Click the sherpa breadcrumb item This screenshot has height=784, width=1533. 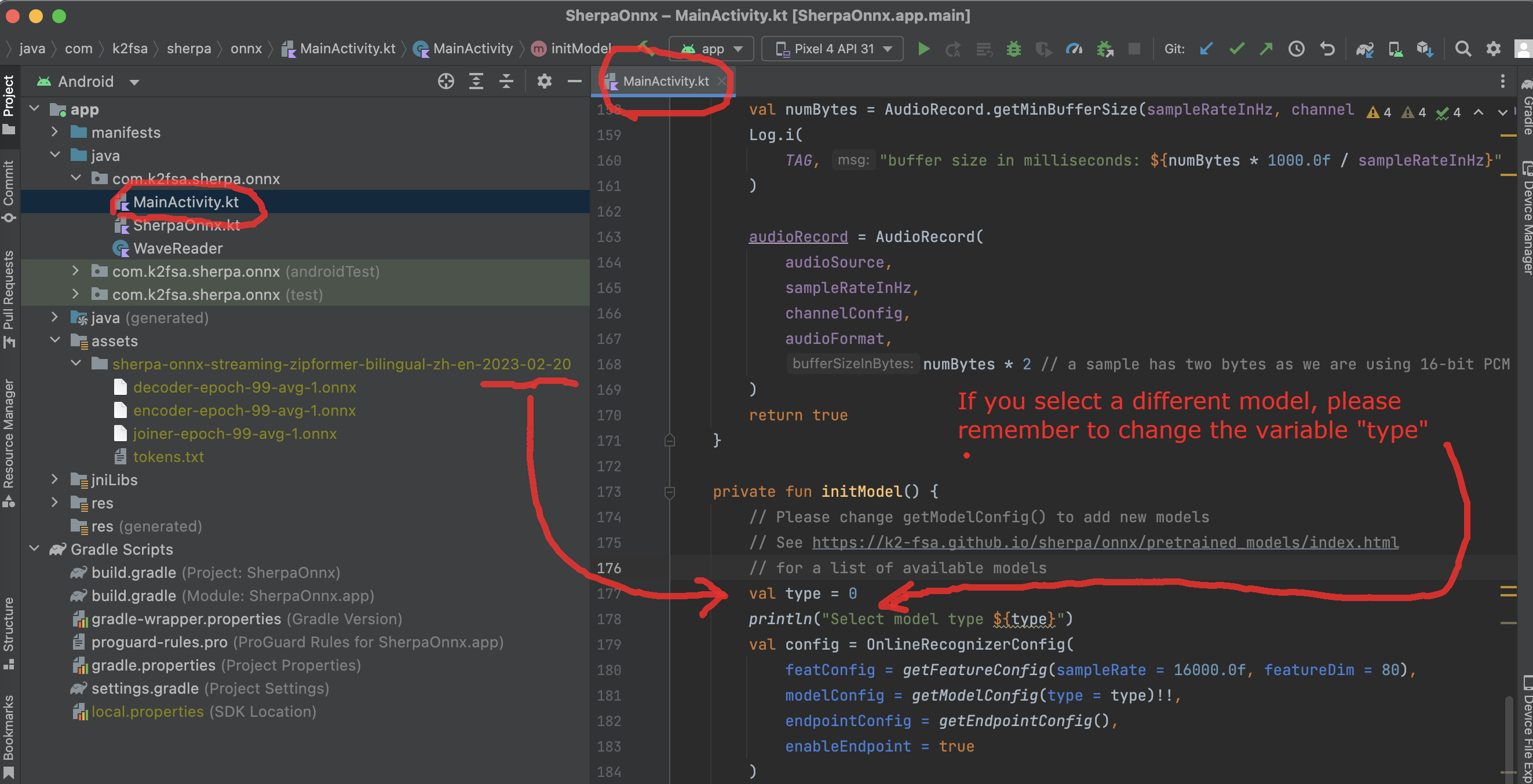(x=189, y=49)
